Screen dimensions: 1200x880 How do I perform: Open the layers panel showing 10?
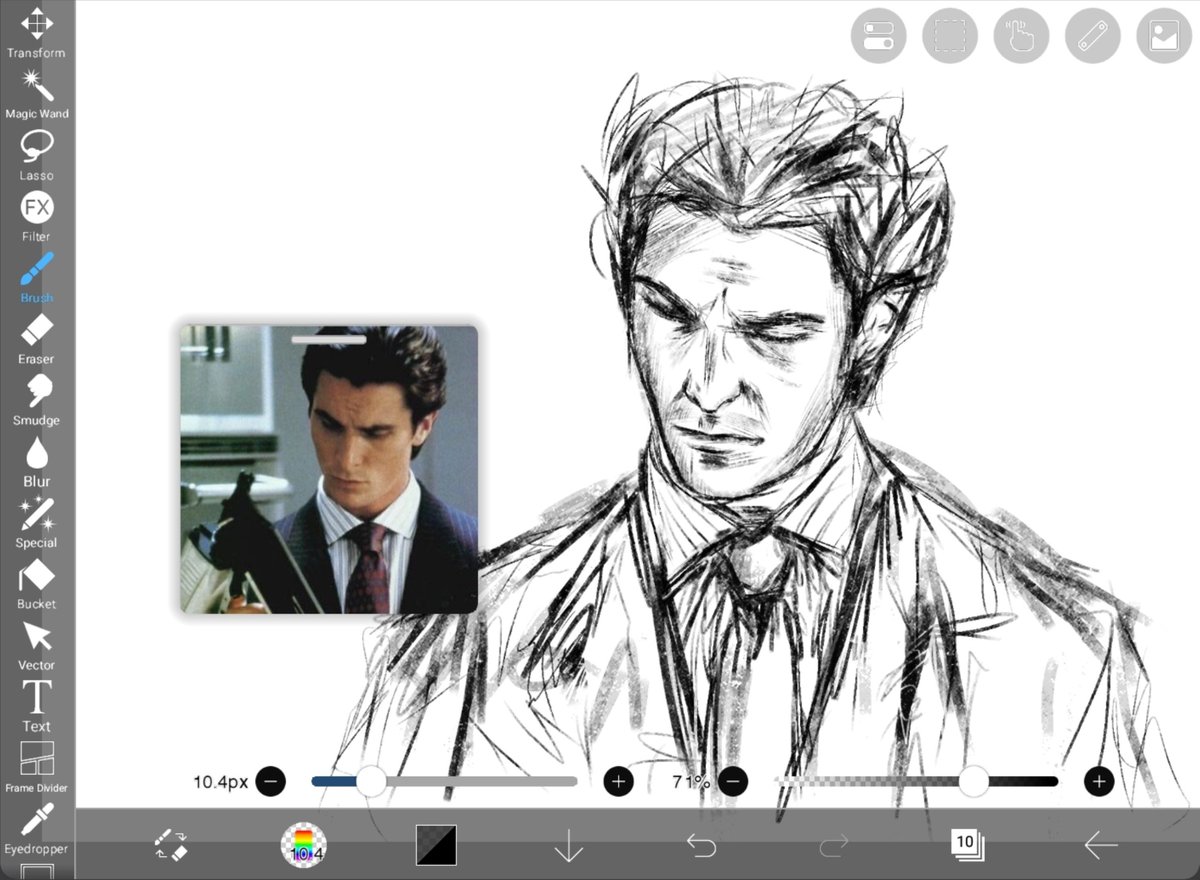(x=967, y=845)
